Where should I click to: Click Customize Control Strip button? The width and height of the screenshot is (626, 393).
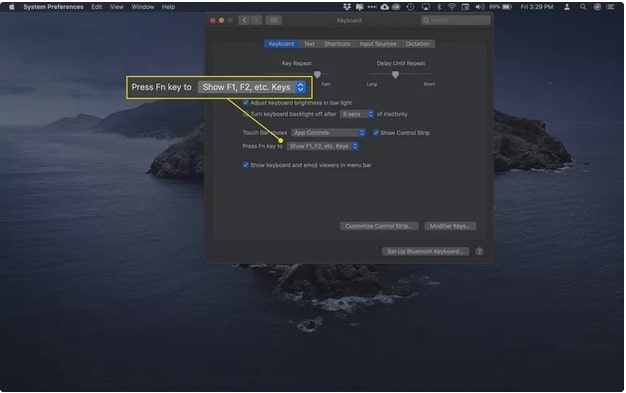point(379,226)
